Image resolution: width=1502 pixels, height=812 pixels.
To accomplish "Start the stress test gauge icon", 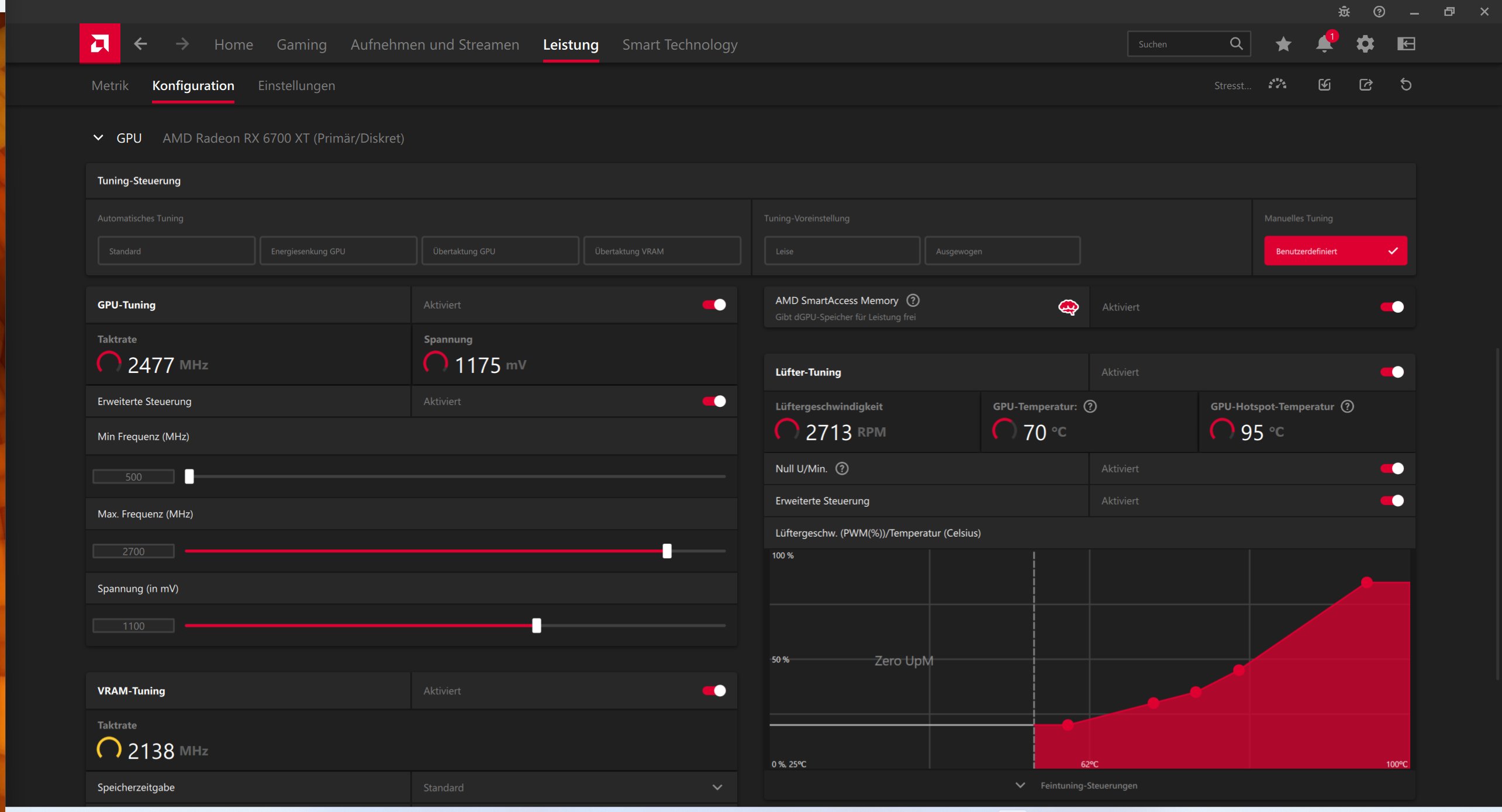I will [x=1277, y=85].
